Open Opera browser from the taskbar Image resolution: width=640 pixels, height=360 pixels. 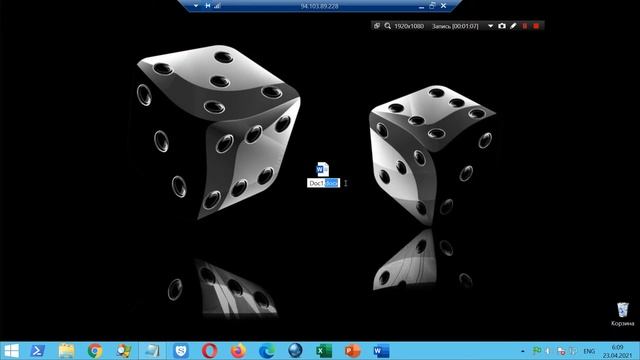click(209, 351)
